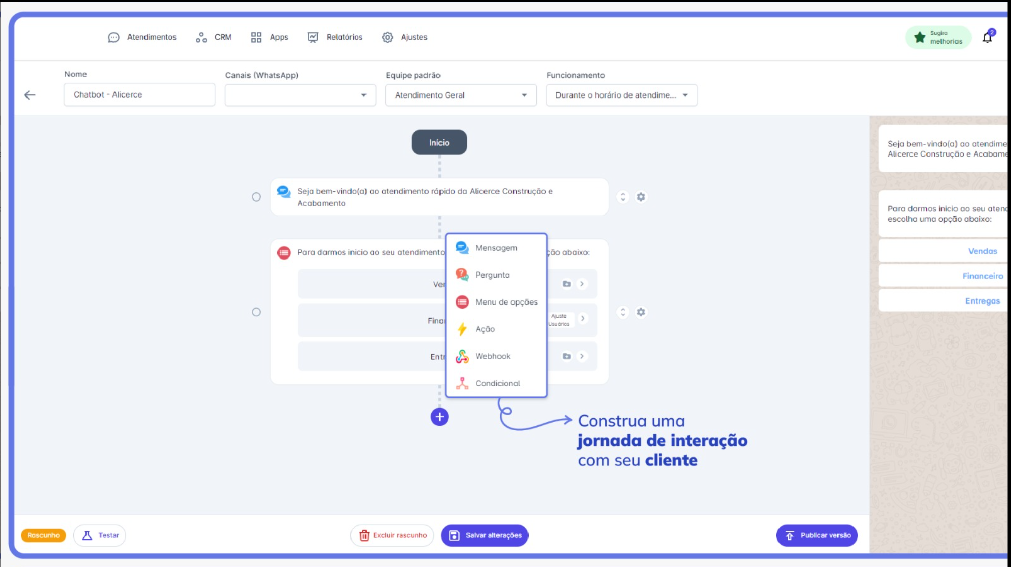Open the Relatórios menu

pos(335,37)
